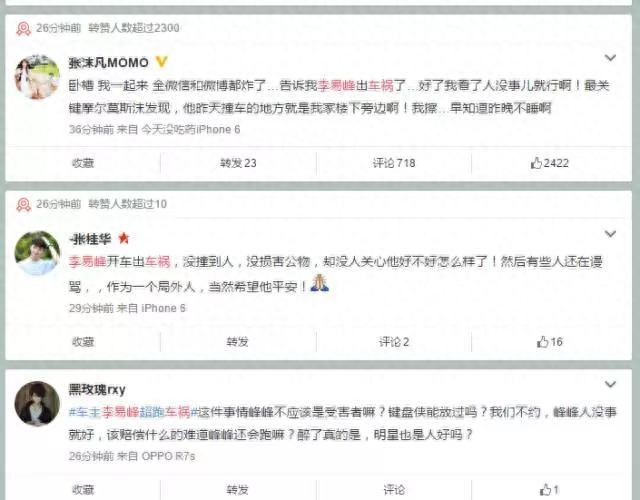
Task: Open 评论 718 comments on first post
Action: (x=394, y=163)
